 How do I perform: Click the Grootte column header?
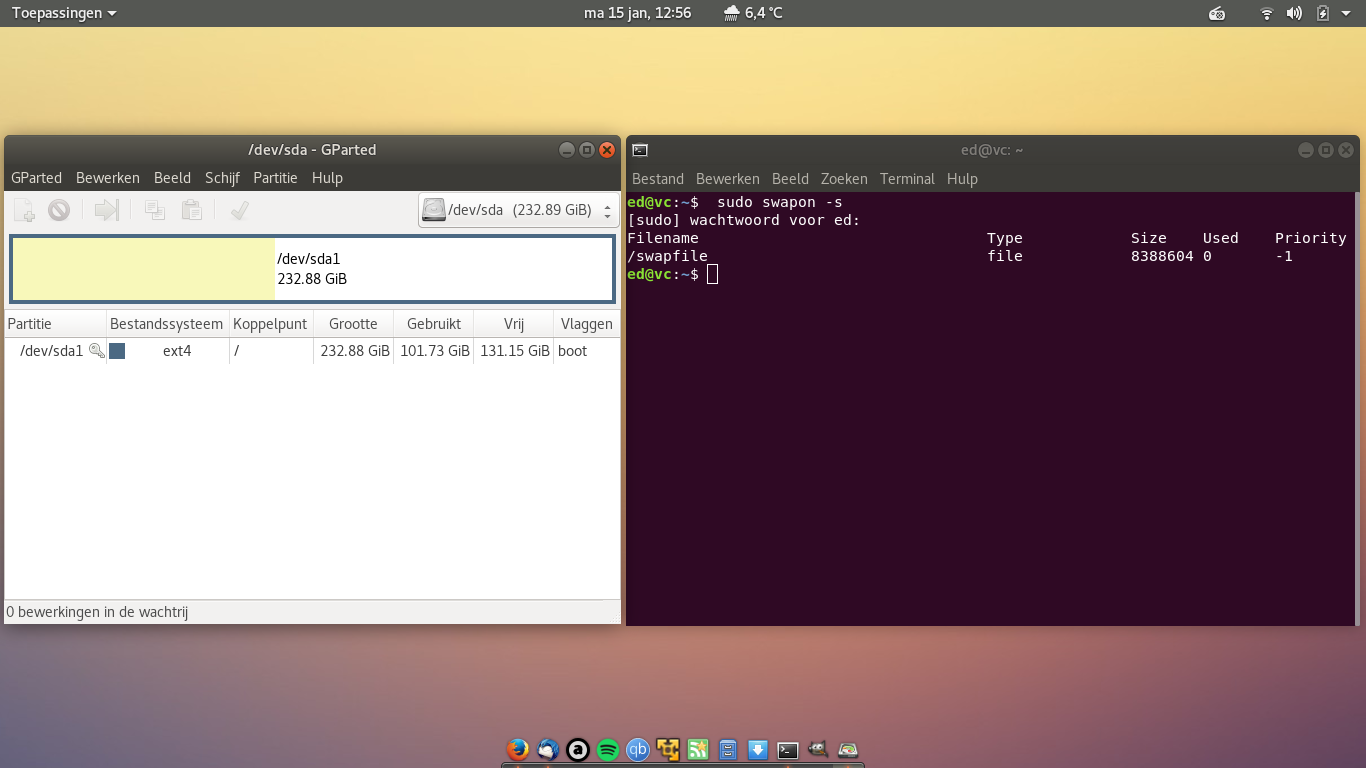(353, 324)
